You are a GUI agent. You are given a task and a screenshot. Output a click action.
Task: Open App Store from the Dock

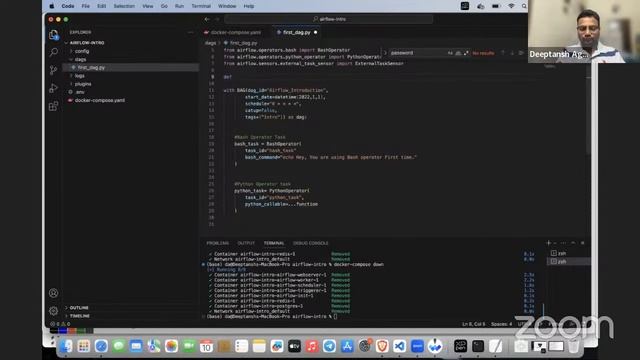click(347, 346)
